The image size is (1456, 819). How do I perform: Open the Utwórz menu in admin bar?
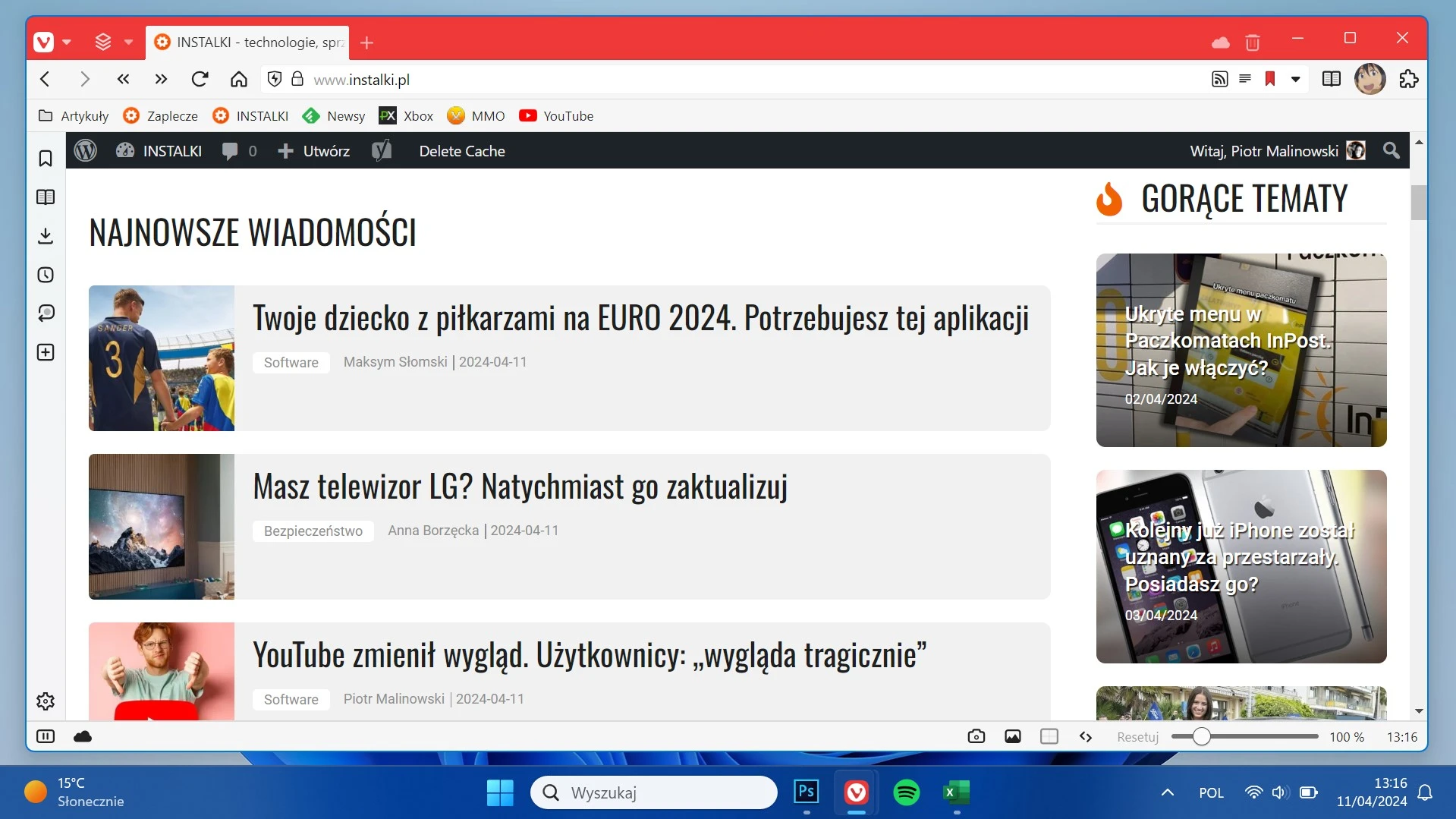pyautogui.click(x=314, y=151)
